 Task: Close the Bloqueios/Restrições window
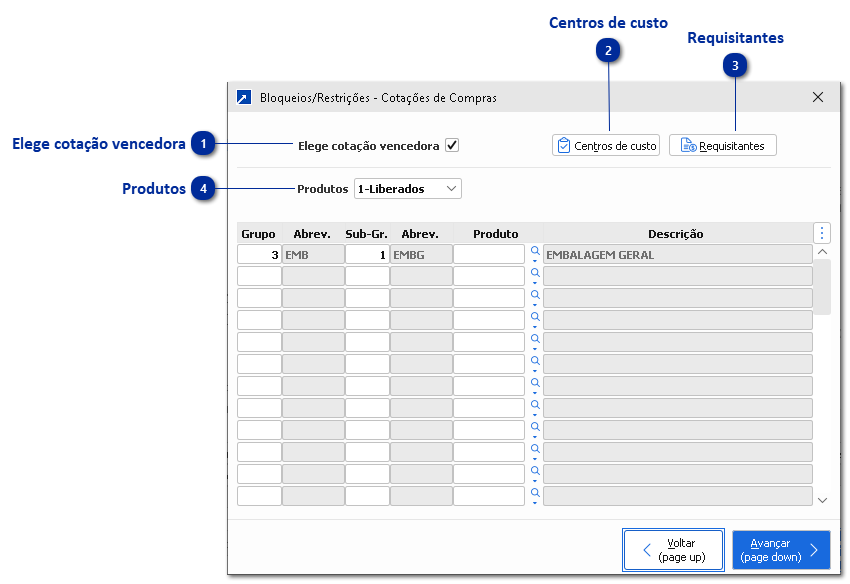pyautogui.click(x=818, y=98)
